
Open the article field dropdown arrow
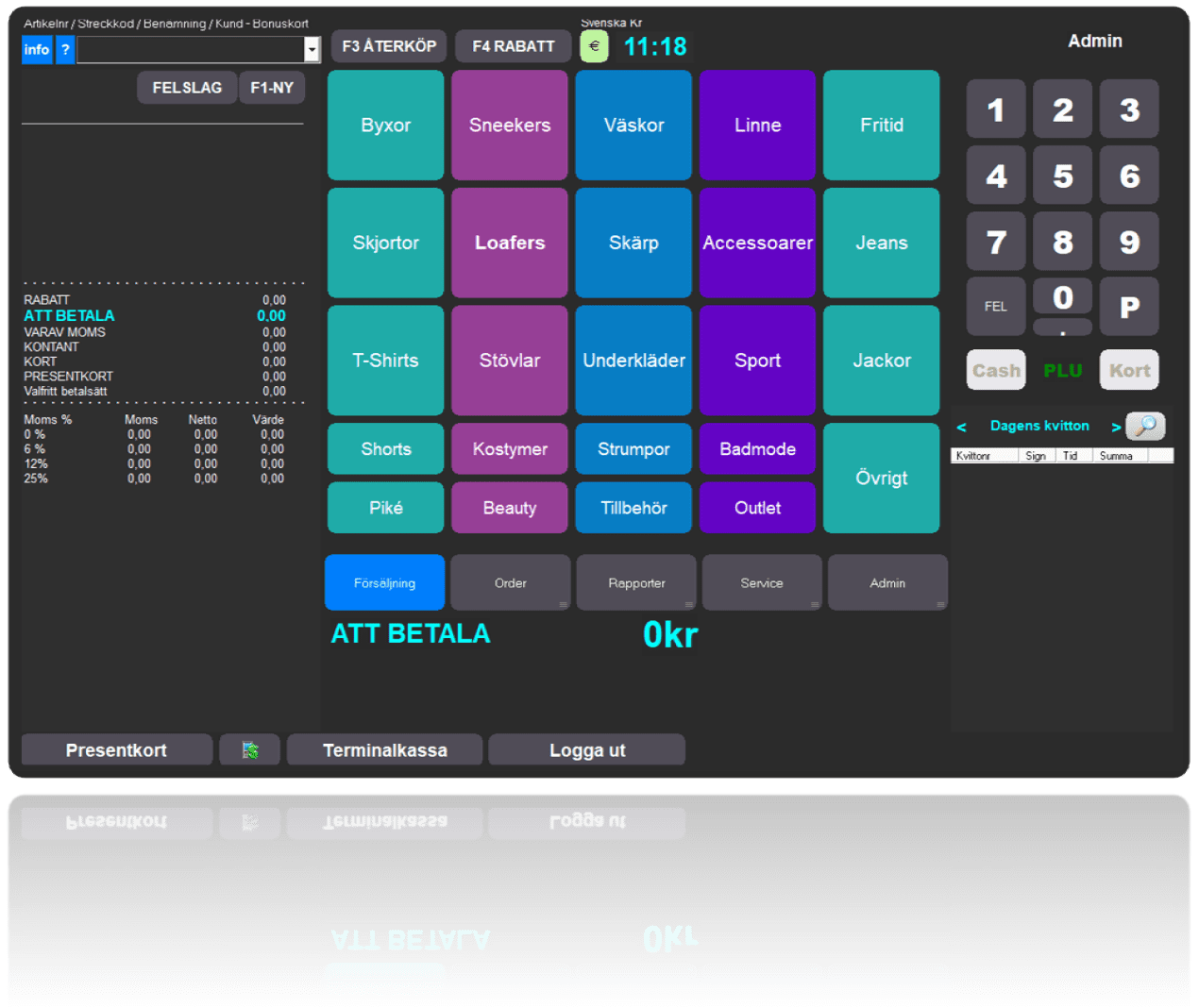(312, 49)
